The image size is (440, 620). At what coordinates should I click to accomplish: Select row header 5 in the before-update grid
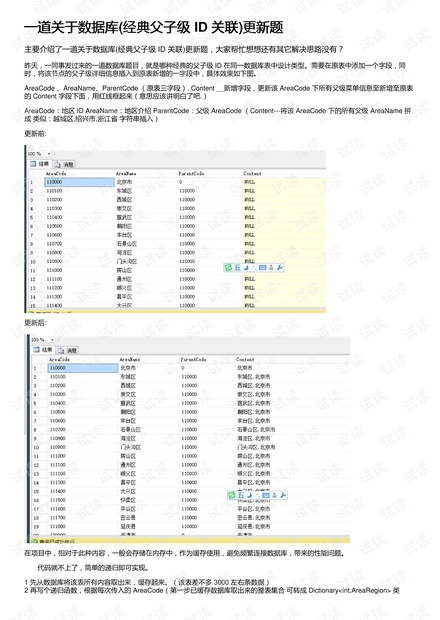pos(32,217)
